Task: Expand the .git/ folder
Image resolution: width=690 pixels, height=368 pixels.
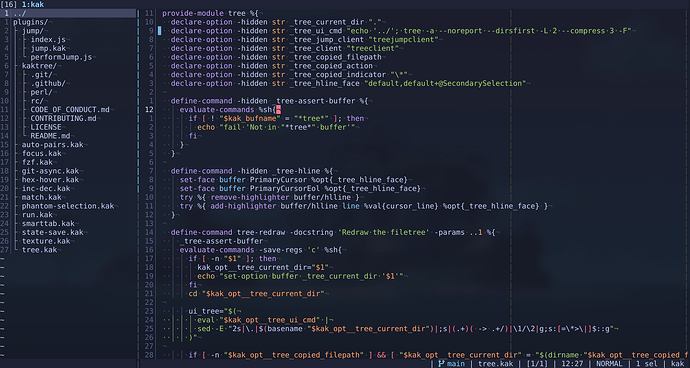Action: point(41,74)
